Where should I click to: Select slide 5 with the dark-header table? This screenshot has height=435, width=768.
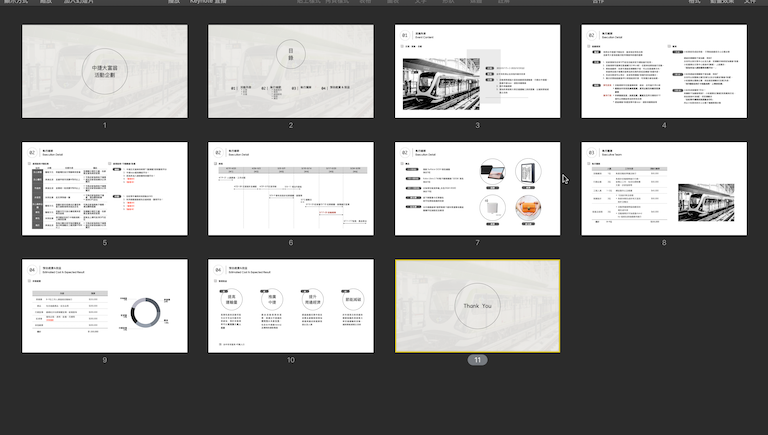coord(104,188)
